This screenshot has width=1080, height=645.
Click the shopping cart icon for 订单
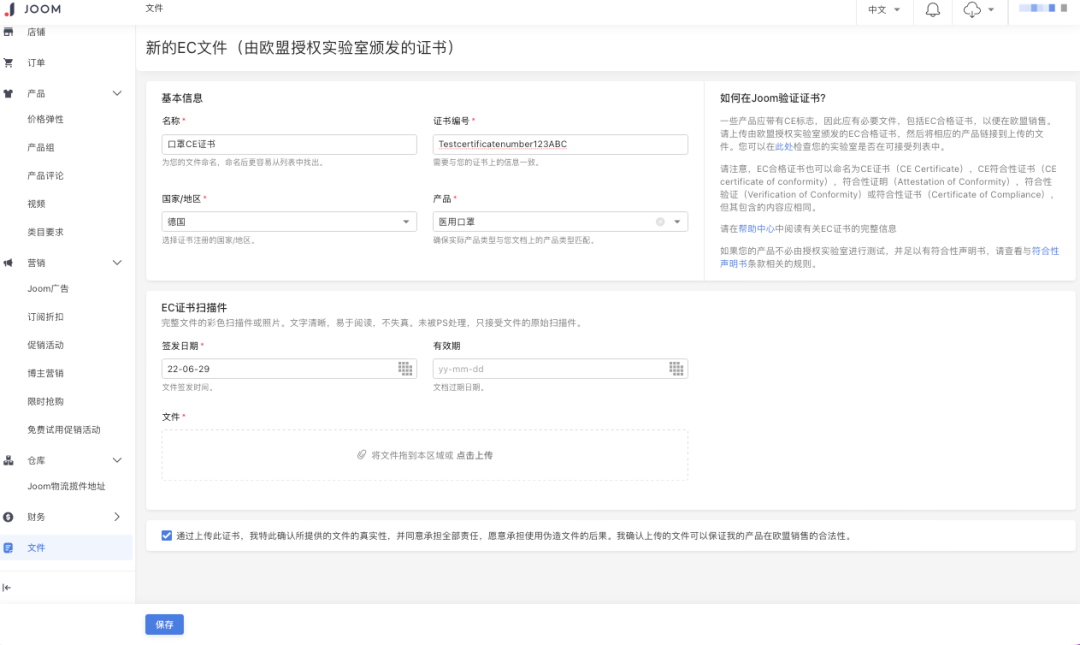pos(8,63)
